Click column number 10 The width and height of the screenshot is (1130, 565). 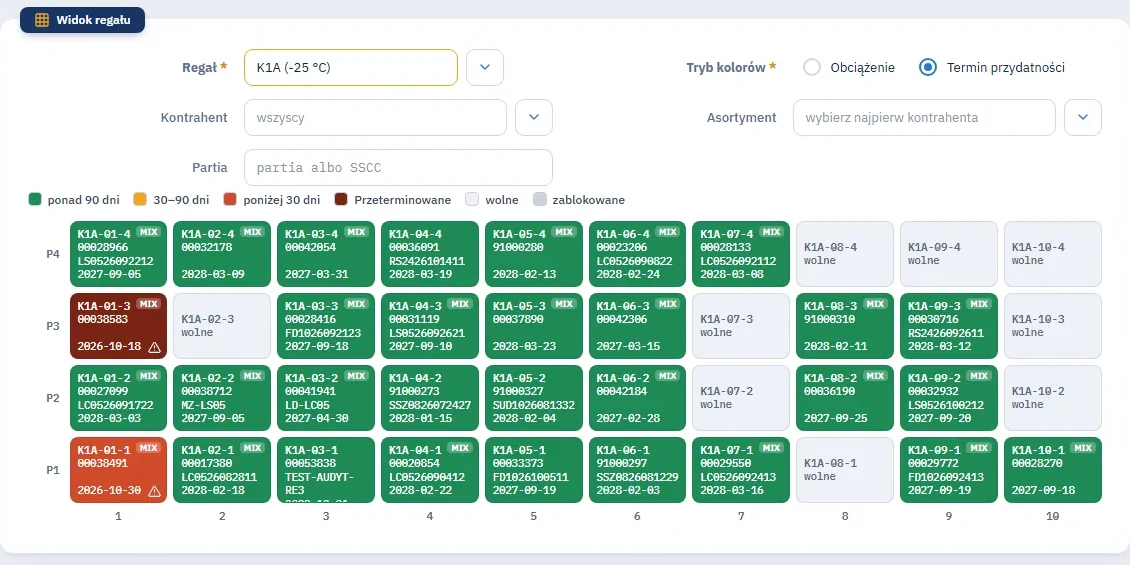(1052, 516)
